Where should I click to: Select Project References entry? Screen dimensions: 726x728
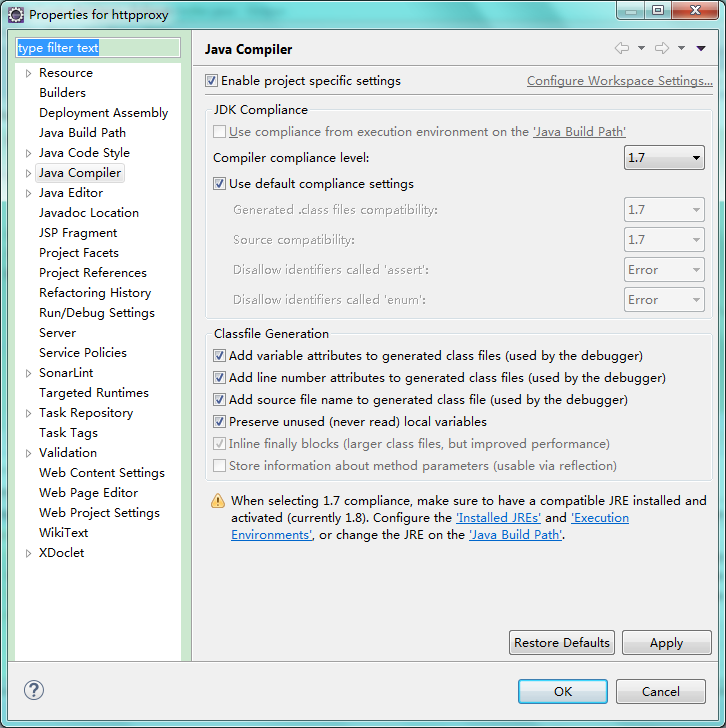click(93, 273)
